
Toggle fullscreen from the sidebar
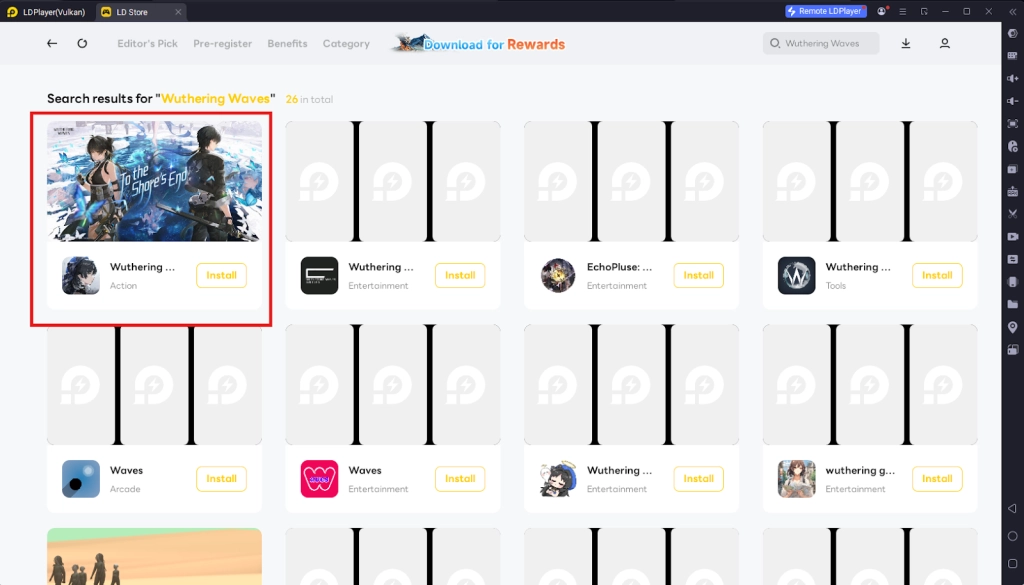coord(1013,123)
